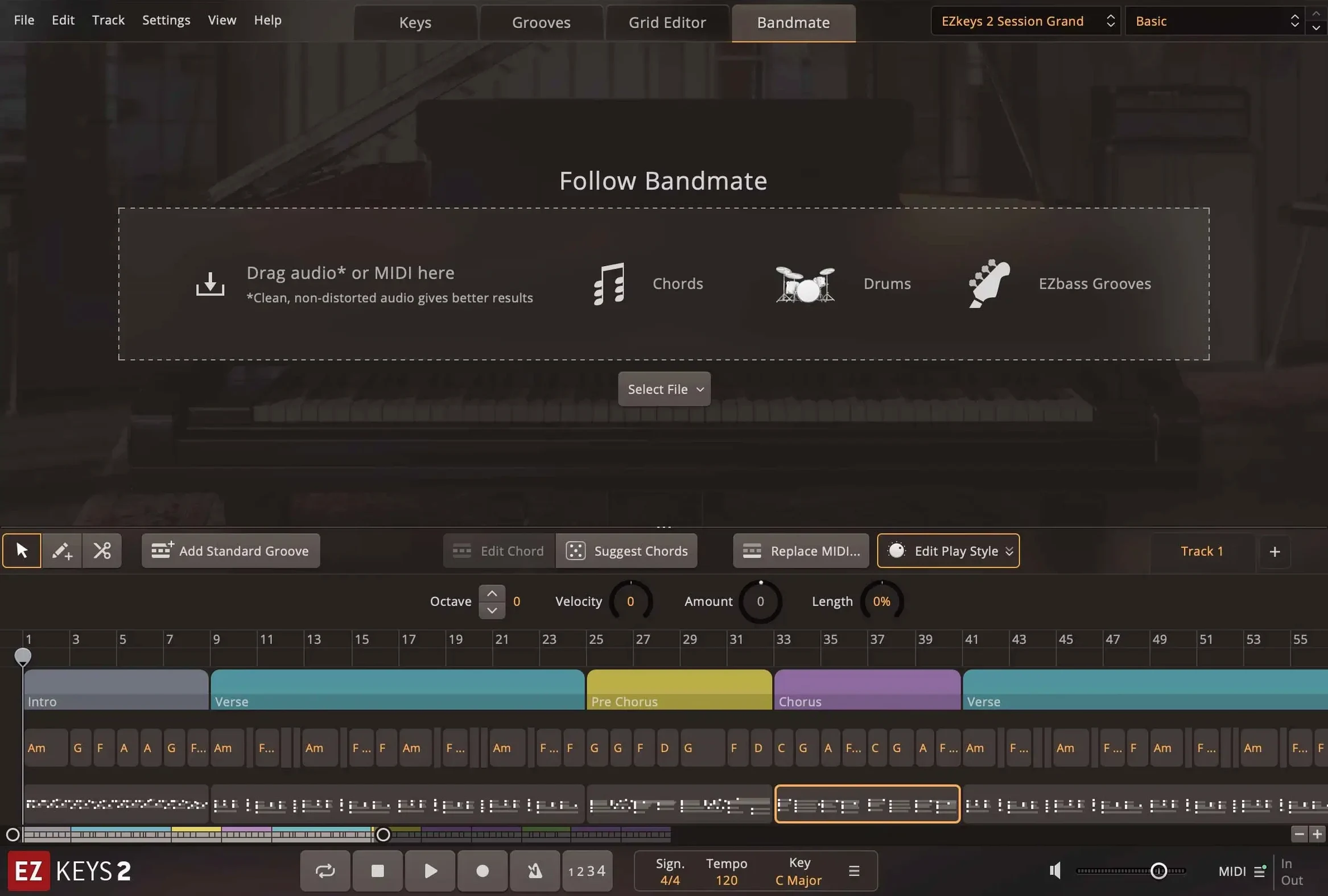Switch to the Grid Editor tab
1328x896 pixels.
point(667,22)
